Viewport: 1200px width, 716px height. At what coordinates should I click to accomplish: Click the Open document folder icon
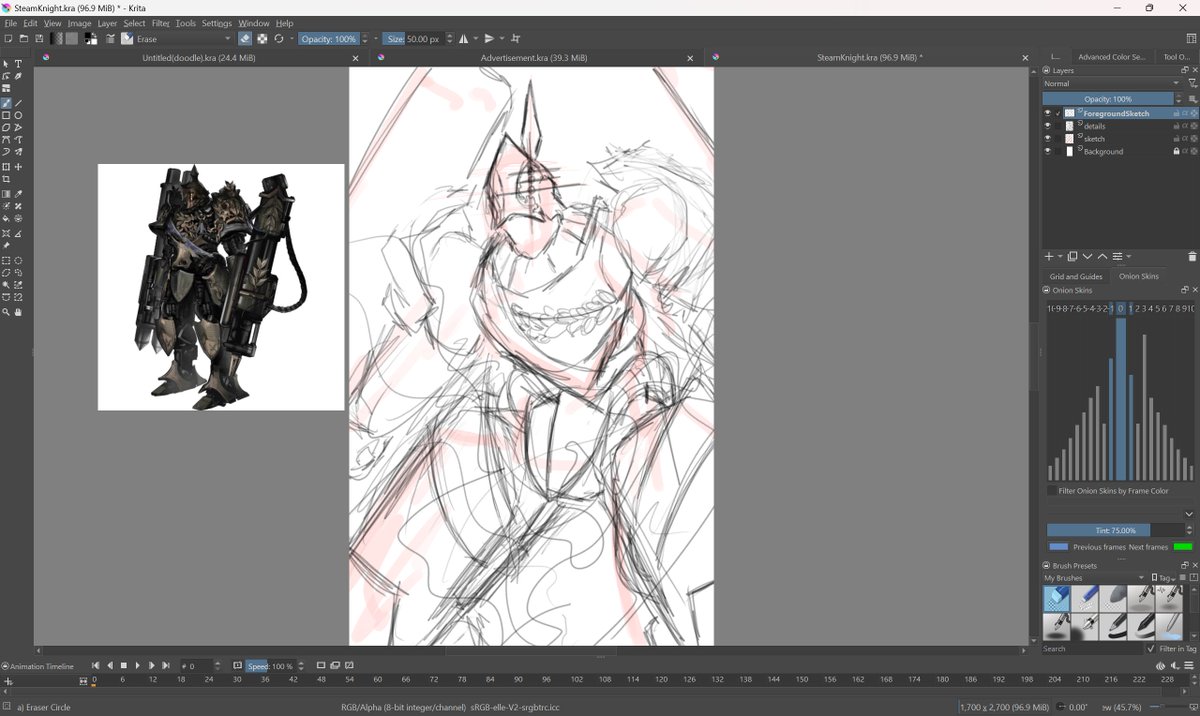[24, 39]
